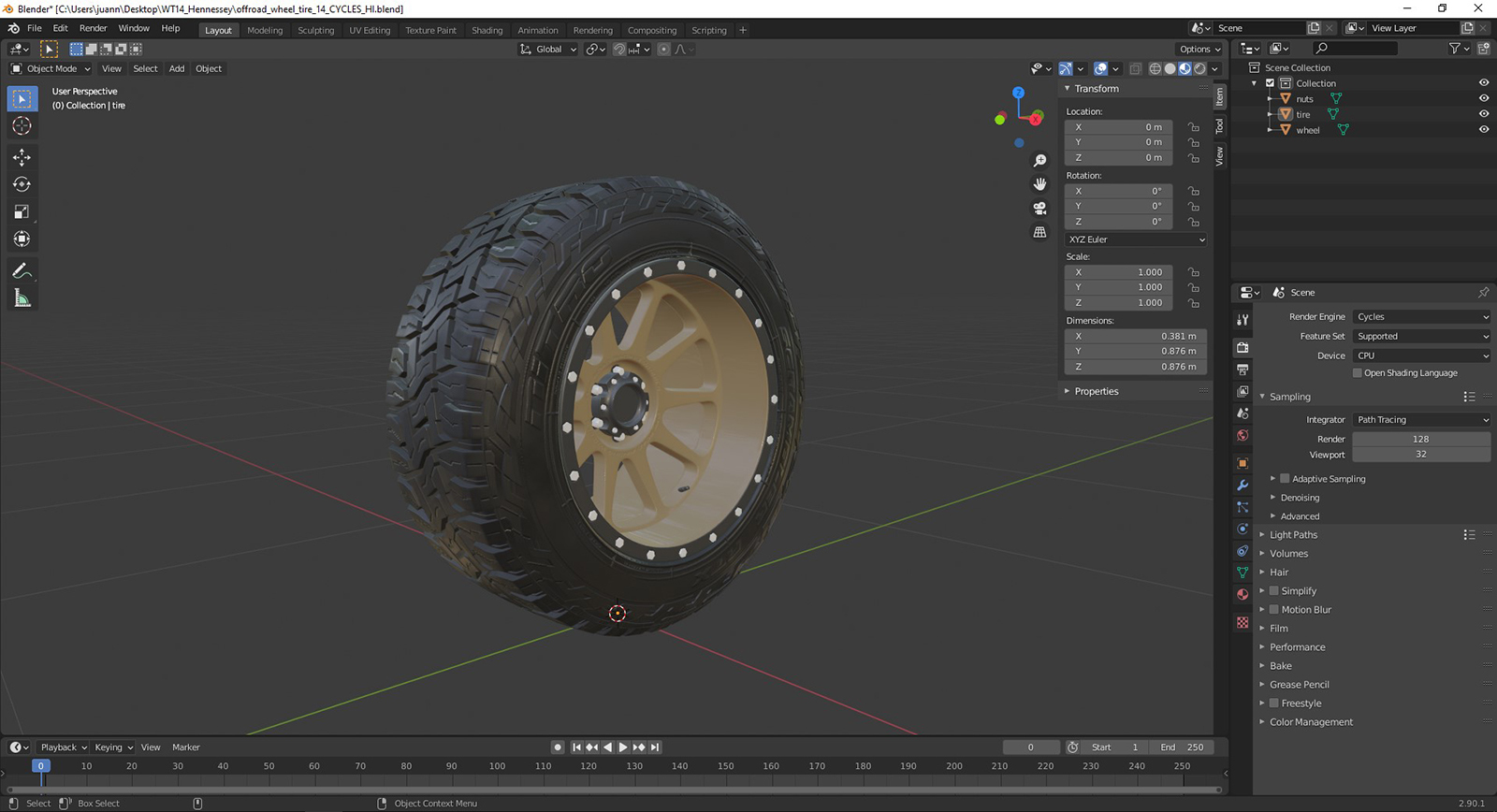Open the viewport Add menu
1497x812 pixels.
(177, 68)
